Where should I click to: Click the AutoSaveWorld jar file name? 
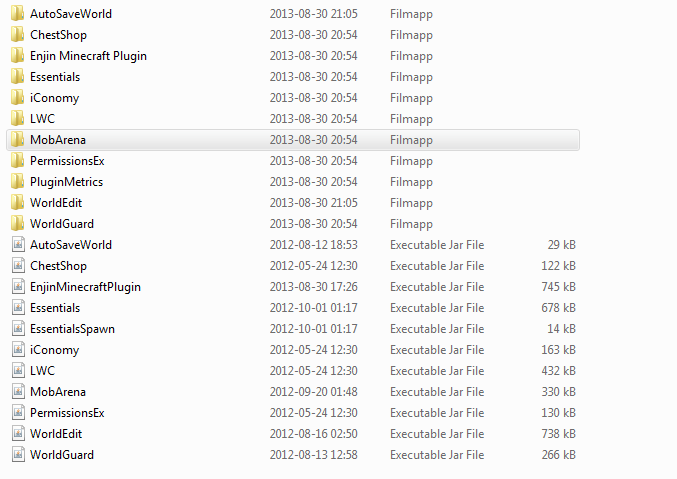pyautogui.click(x=71, y=245)
